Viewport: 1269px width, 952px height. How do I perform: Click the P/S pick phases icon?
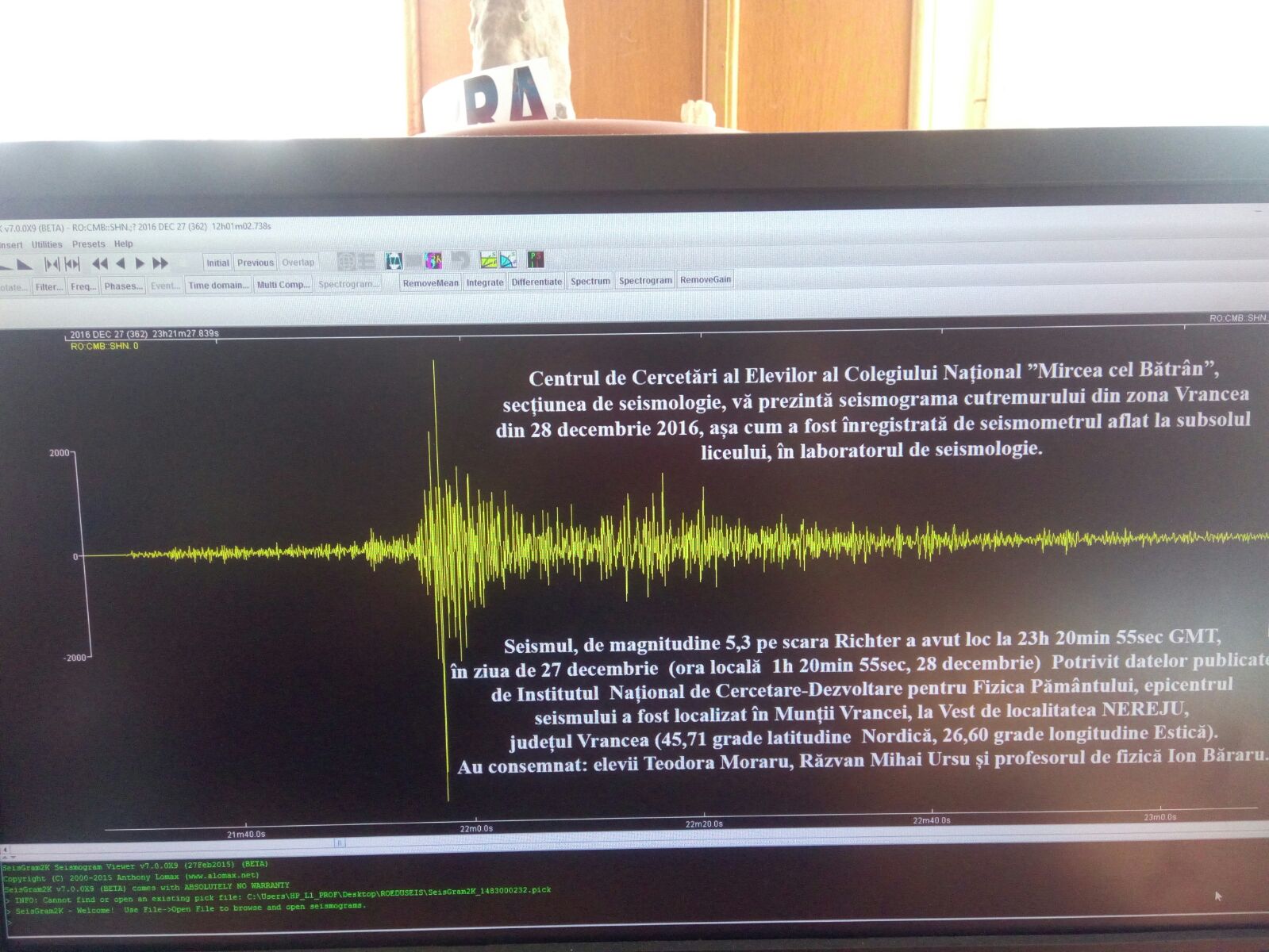pyautogui.click(x=536, y=259)
